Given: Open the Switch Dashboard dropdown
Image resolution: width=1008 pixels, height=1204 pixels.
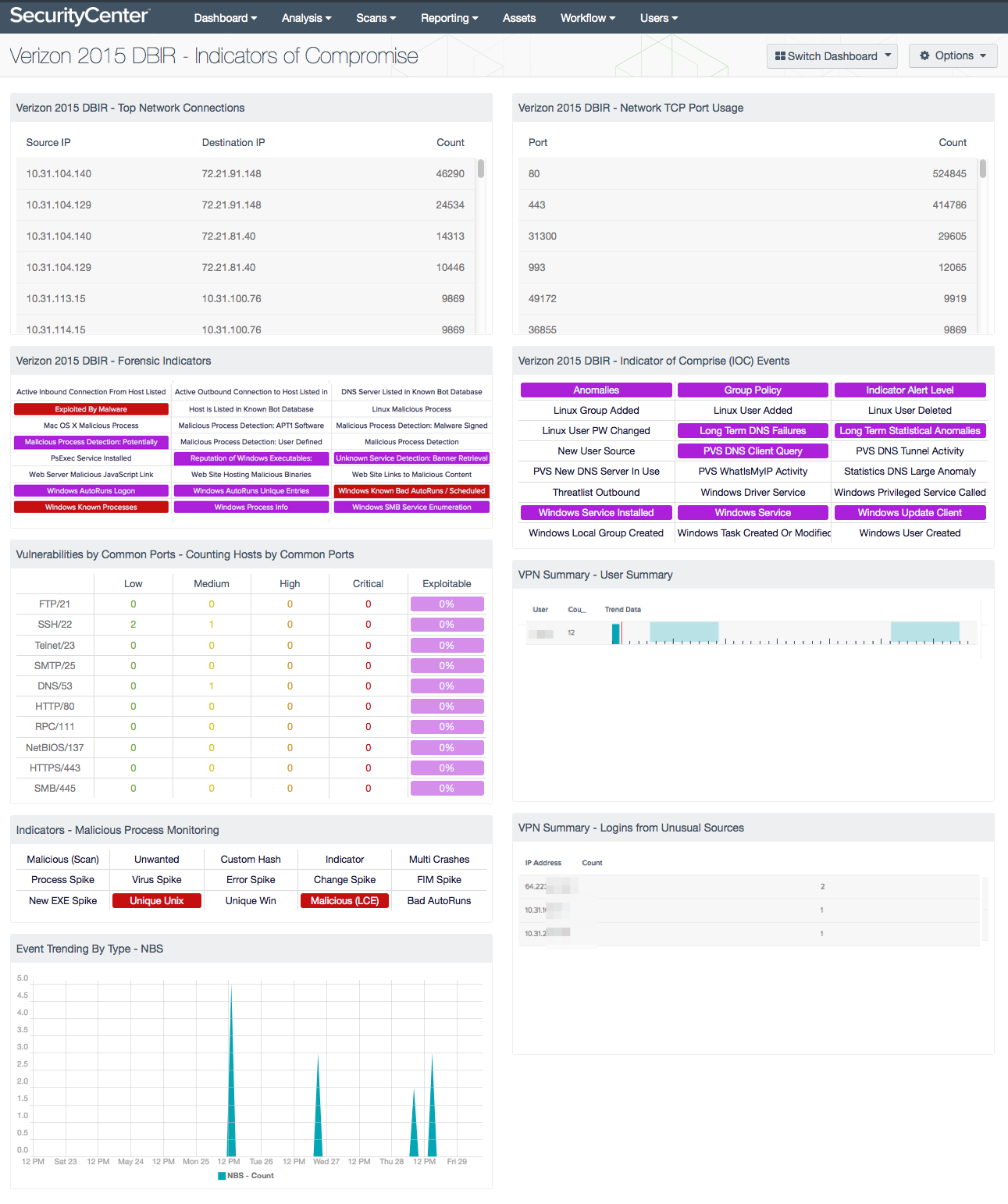Looking at the screenshot, I should (x=832, y=56).
